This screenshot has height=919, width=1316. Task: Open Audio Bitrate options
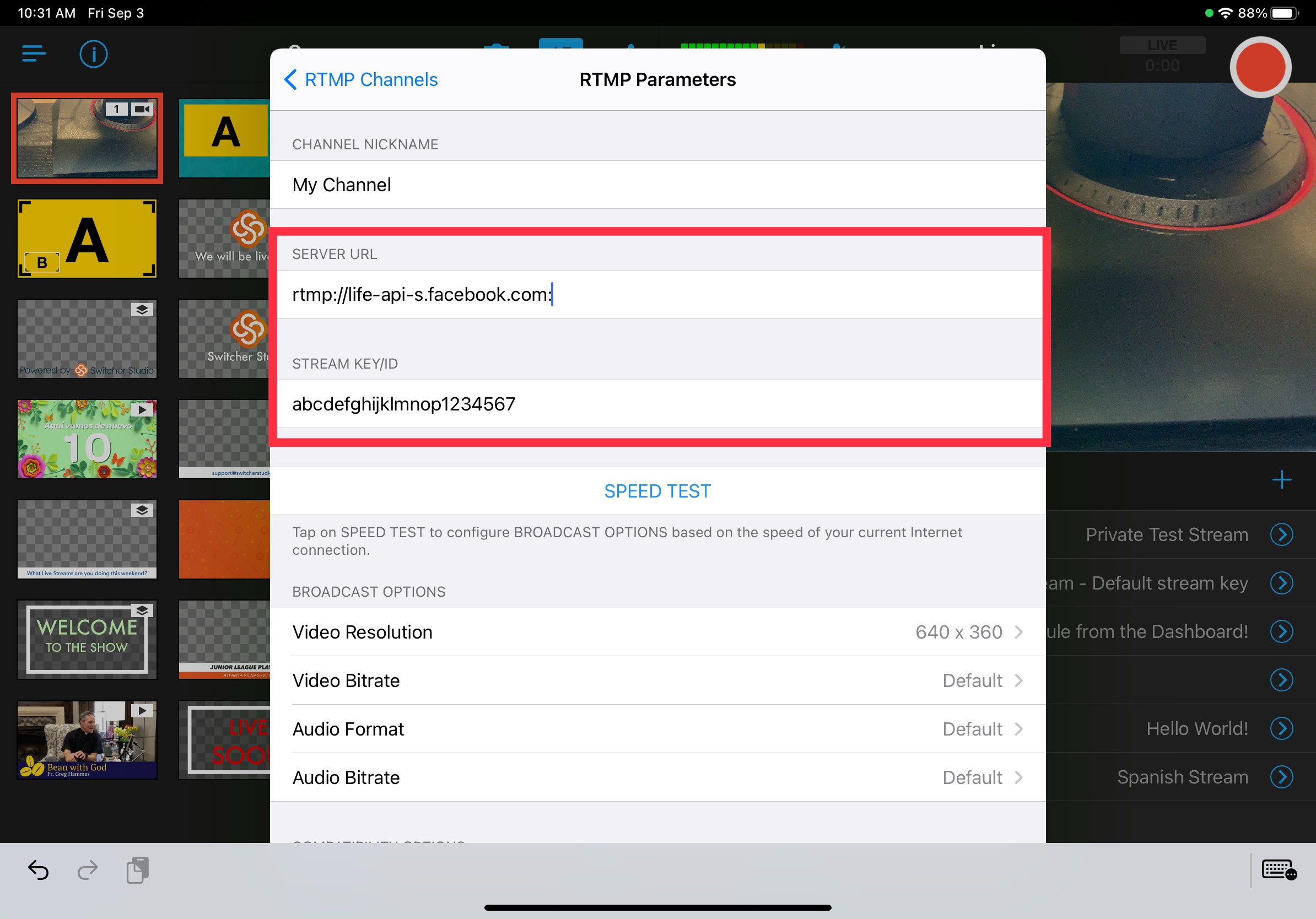pyautogui.click(x=657, y=777)
